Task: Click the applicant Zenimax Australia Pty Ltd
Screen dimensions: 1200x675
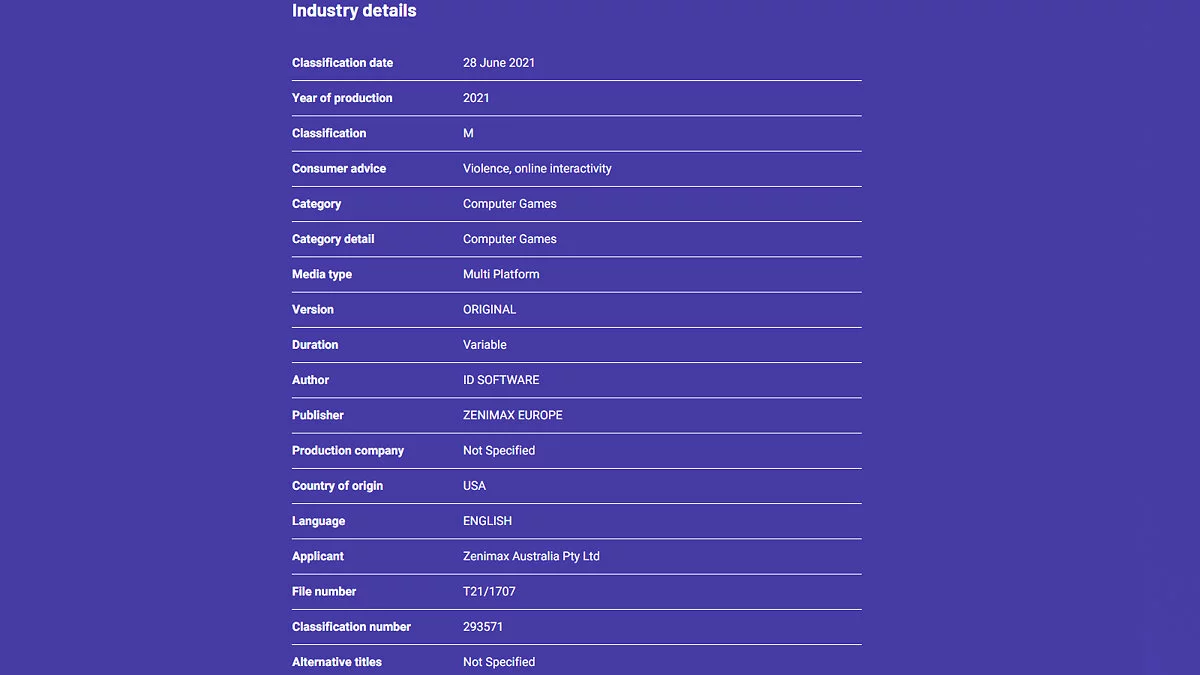Action: [531, 556]
